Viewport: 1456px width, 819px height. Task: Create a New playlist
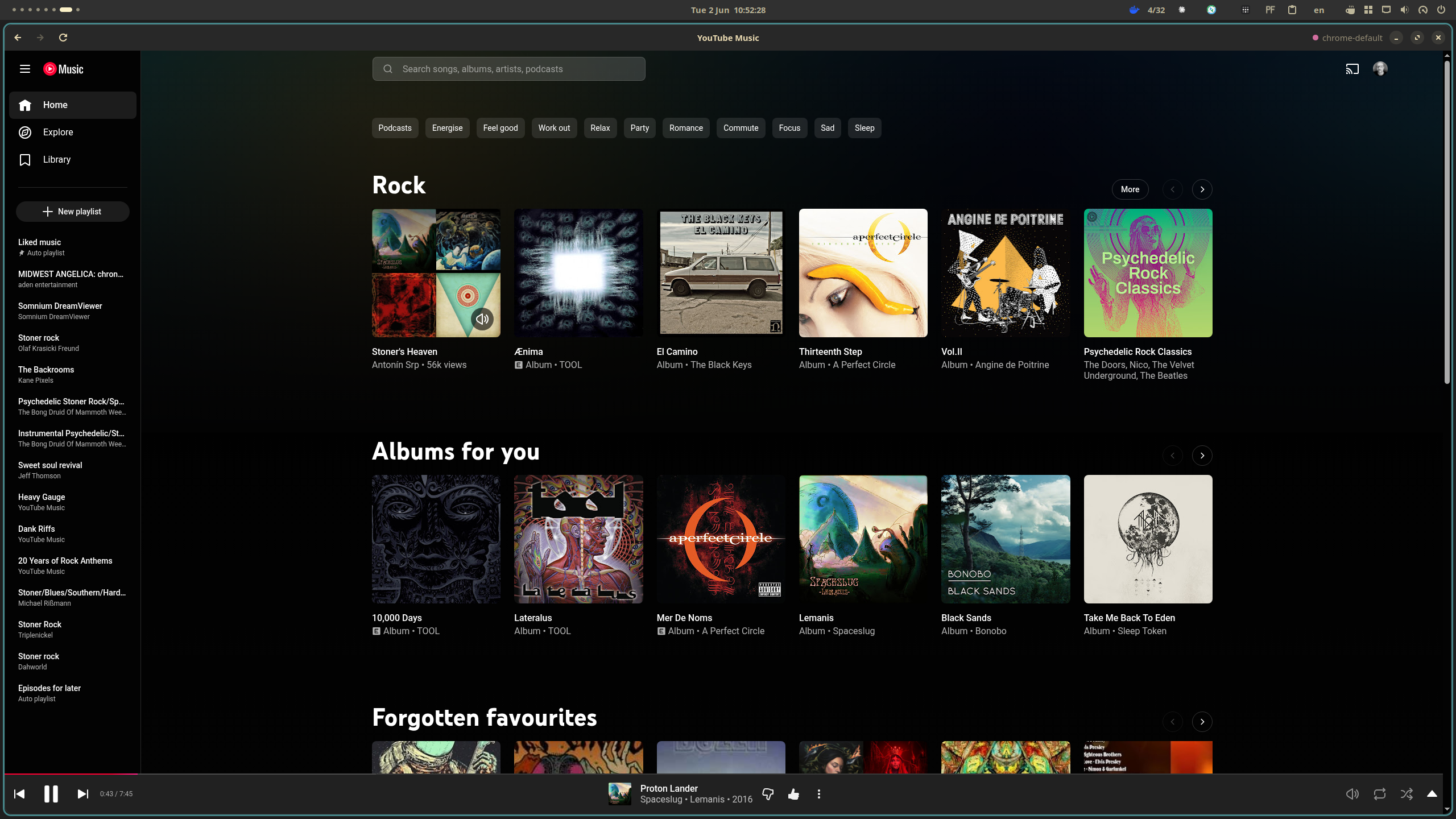[x=73, y=212]
